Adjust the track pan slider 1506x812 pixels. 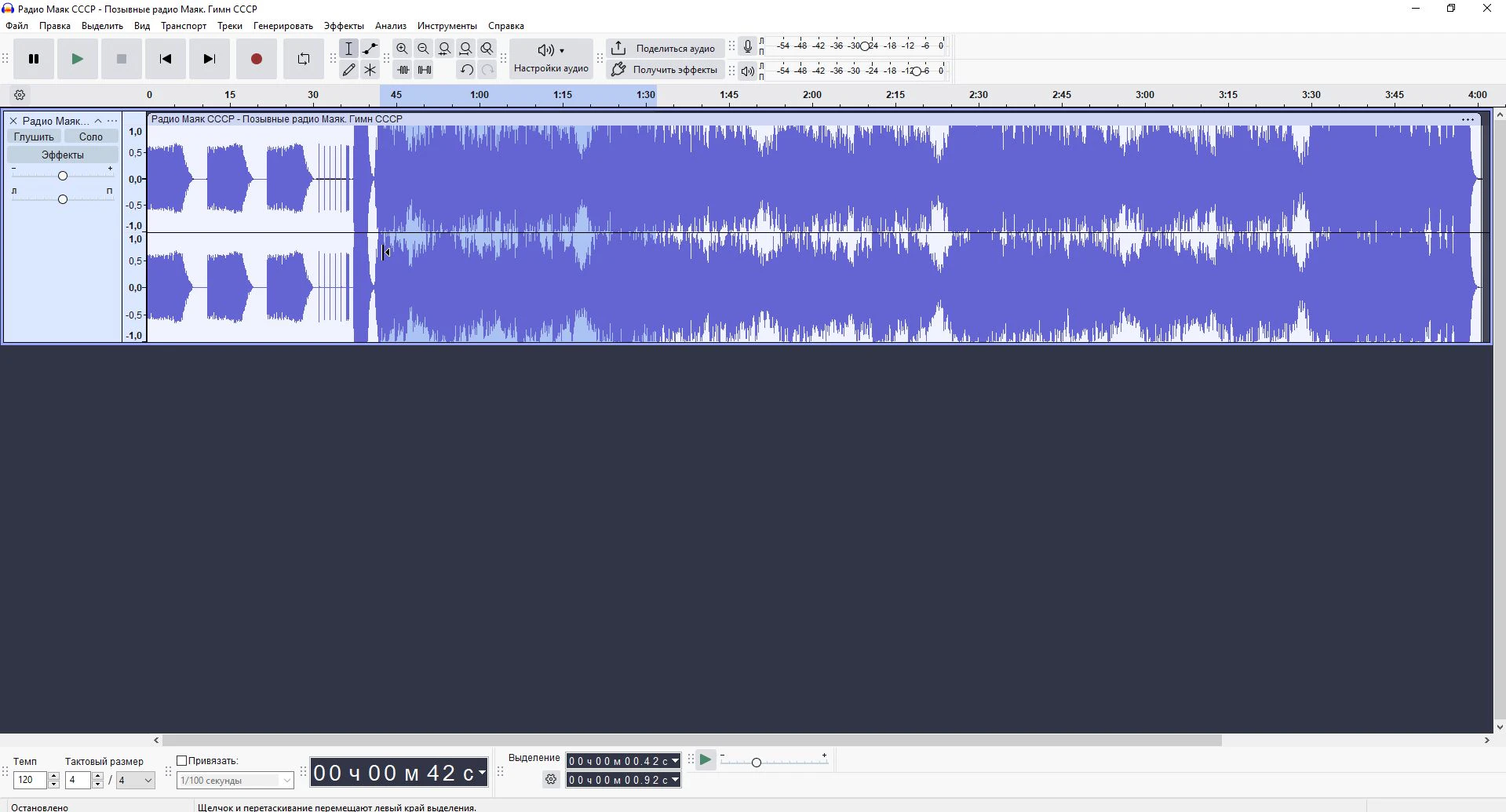[x=63, y=199]
